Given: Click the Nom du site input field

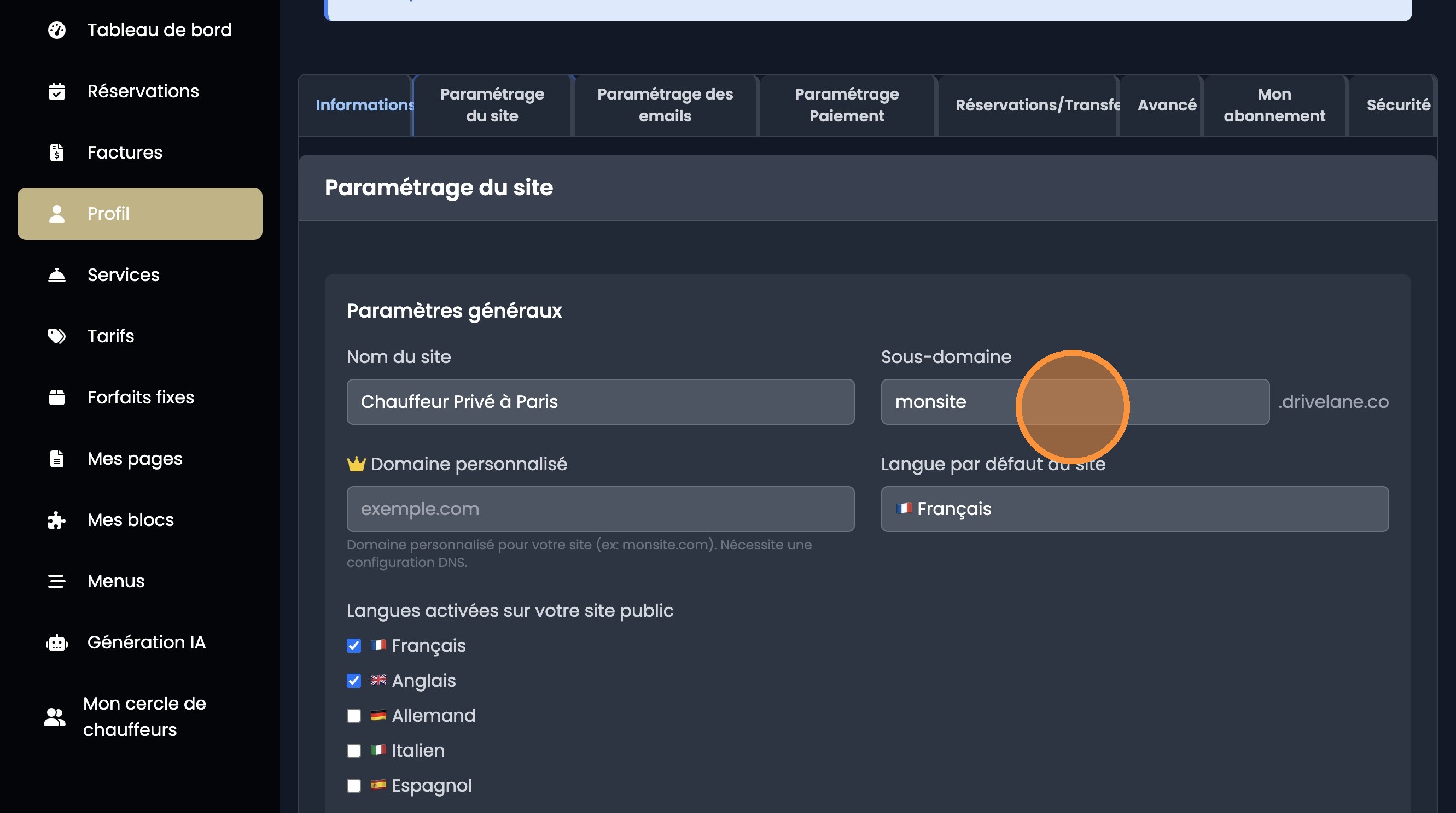Looking at the screenshot, I should click(600, 402).
